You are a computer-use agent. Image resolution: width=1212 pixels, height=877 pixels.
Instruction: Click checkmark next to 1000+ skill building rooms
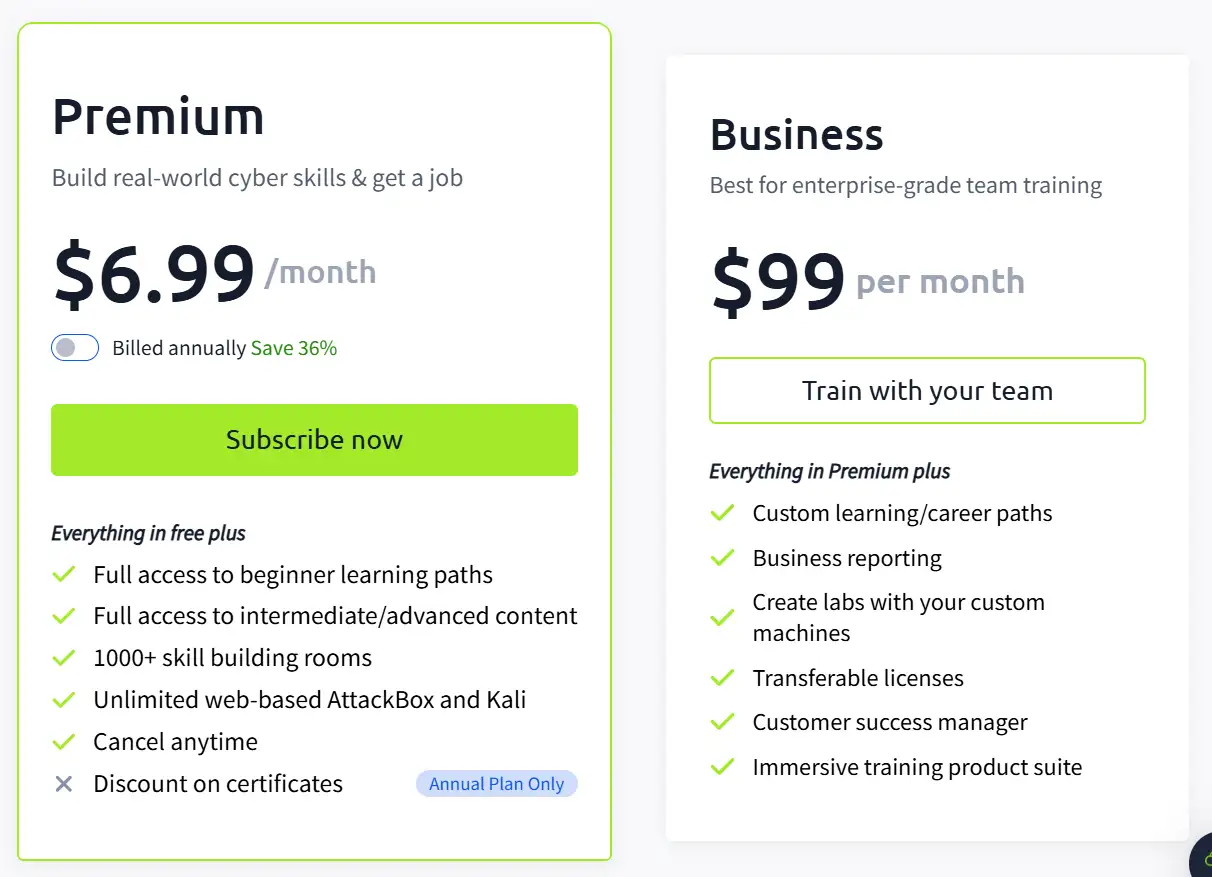pyautogui.click(x=64, y=658)
